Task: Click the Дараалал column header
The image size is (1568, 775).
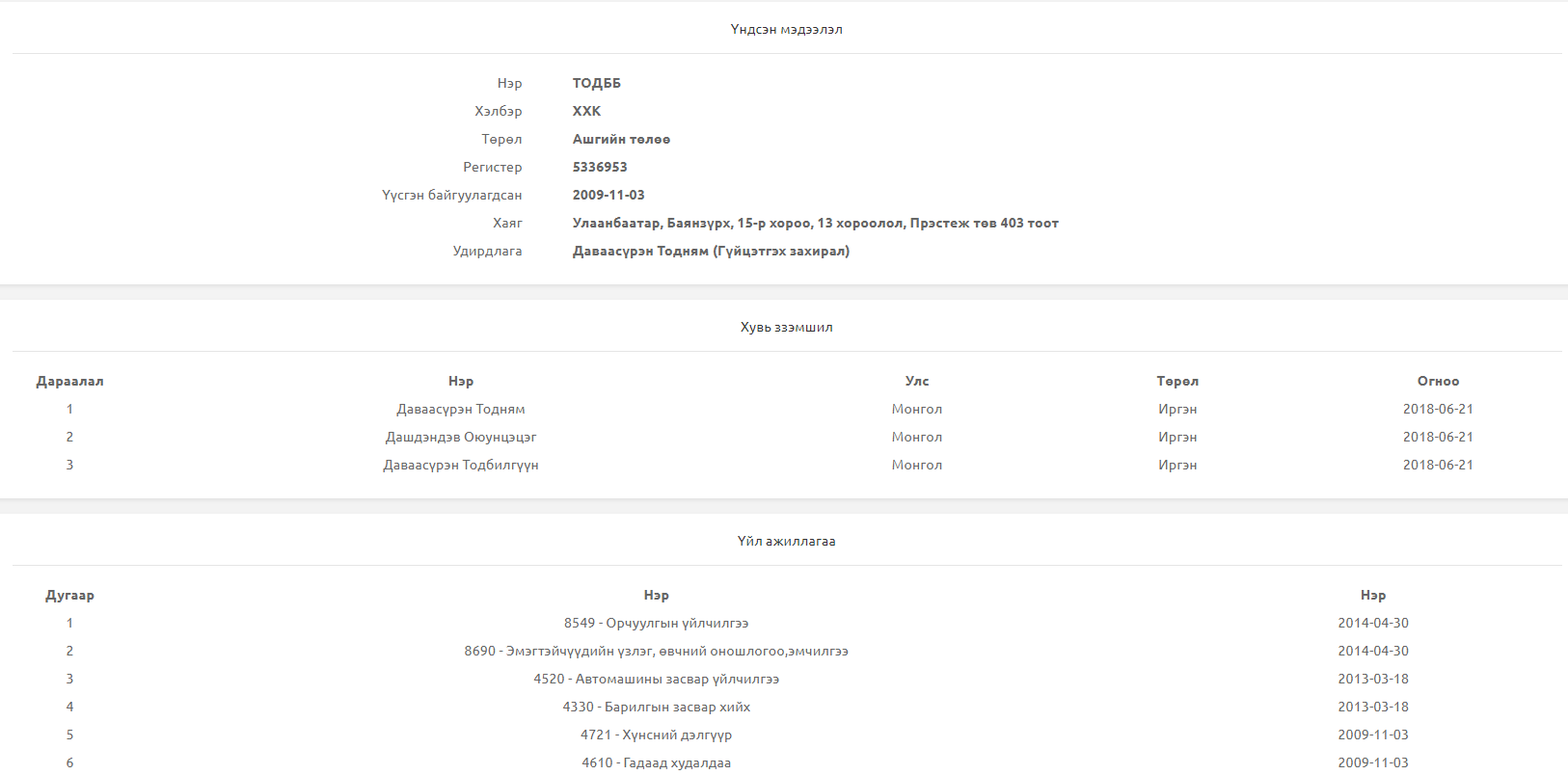Action: 69,382
